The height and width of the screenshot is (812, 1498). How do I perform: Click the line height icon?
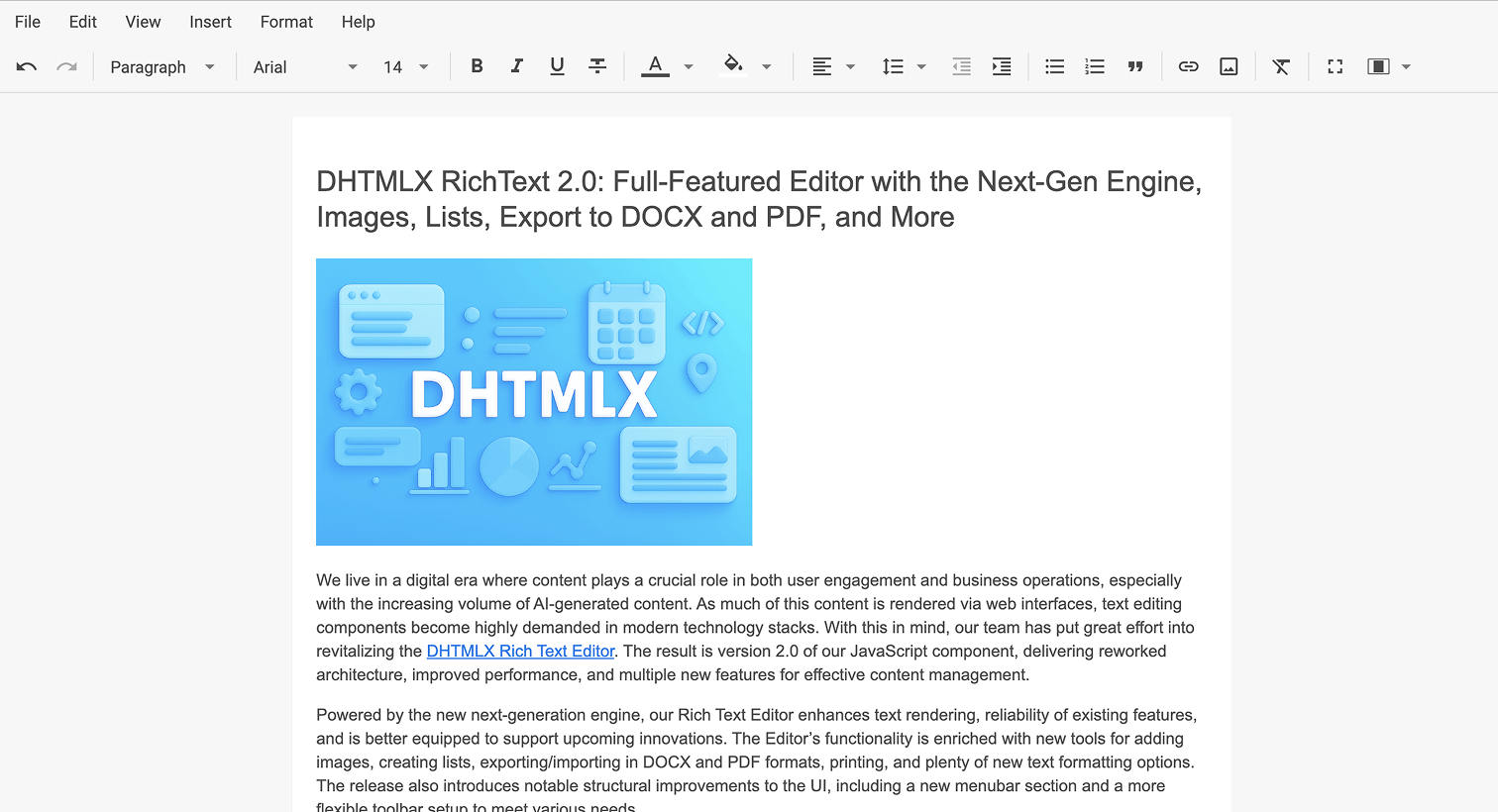click(893, 66)
